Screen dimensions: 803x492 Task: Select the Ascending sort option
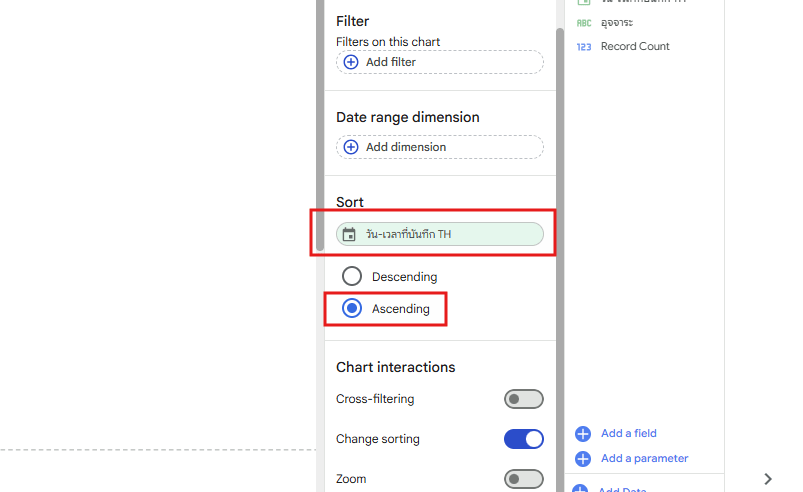point(352,309)
